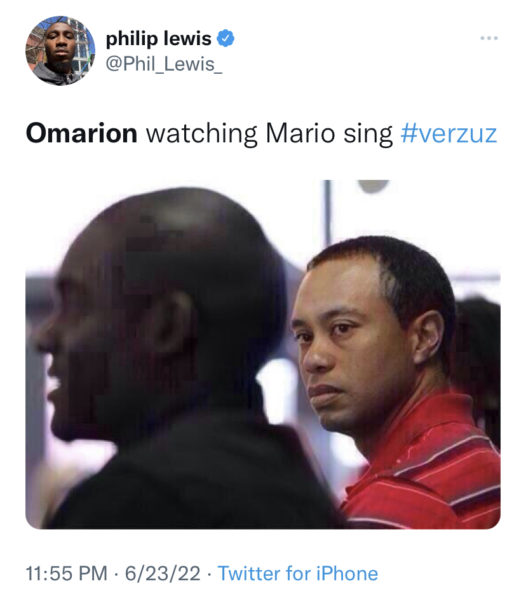The width and height of the screenshot is (526, 600).
Task: Open philip lewis profile avatar photo
Action: 60,51
